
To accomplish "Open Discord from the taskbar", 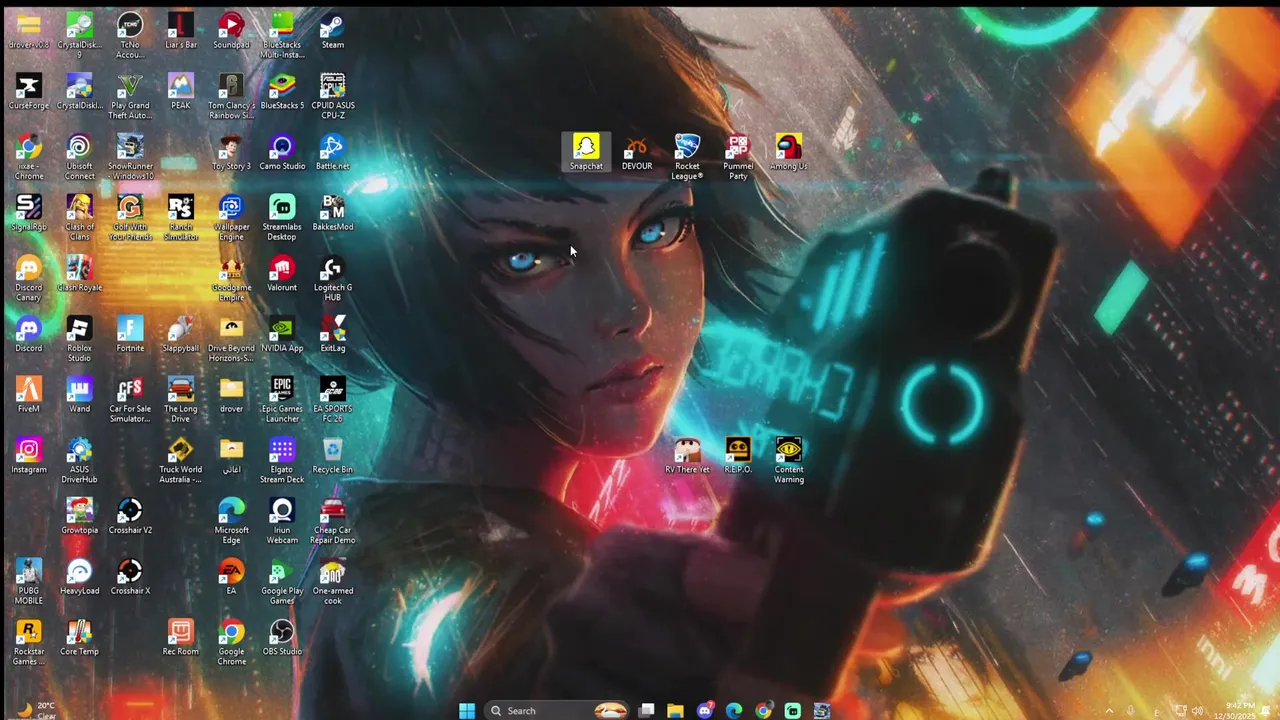I will coord(705,711).
